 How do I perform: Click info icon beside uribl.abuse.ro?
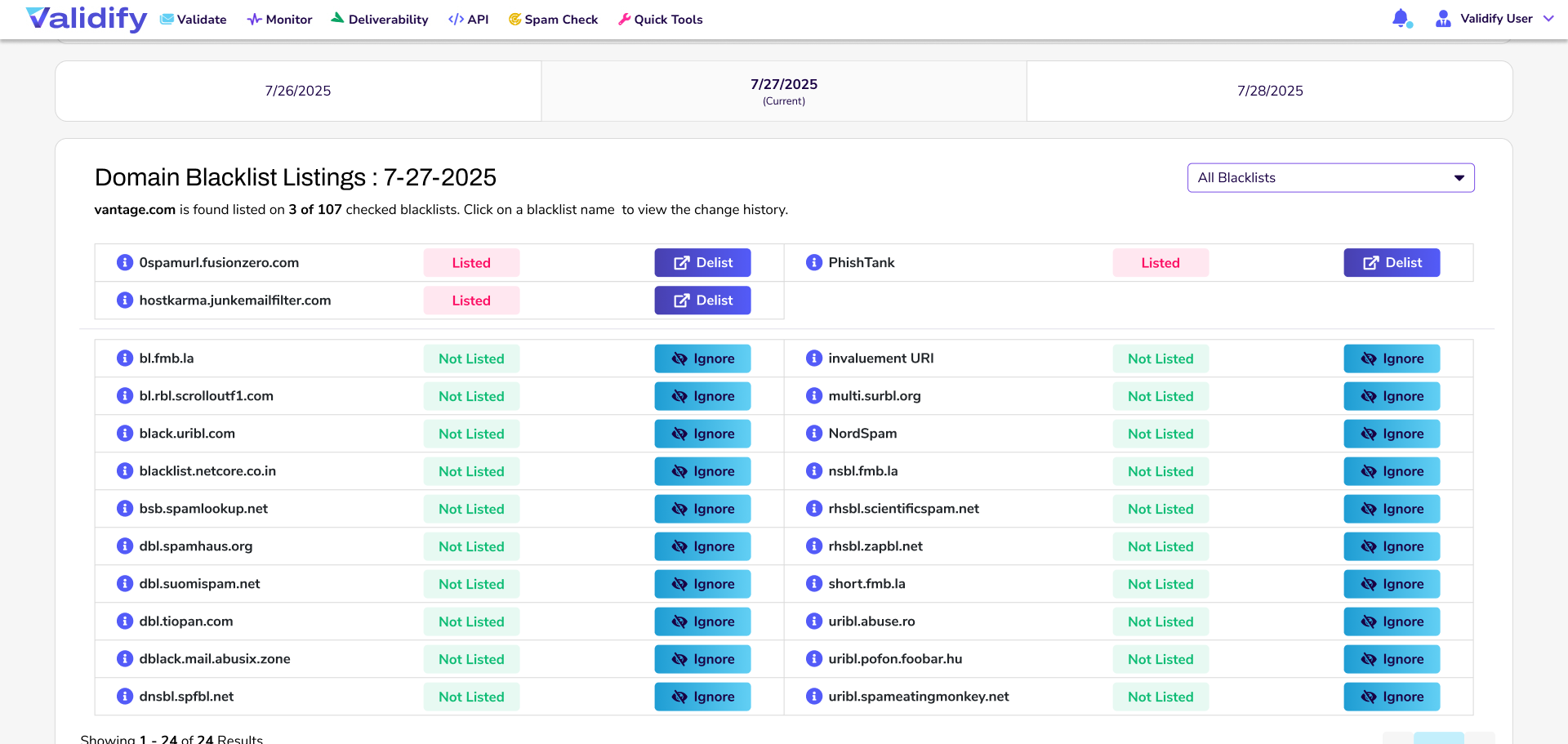click(813, 621)
